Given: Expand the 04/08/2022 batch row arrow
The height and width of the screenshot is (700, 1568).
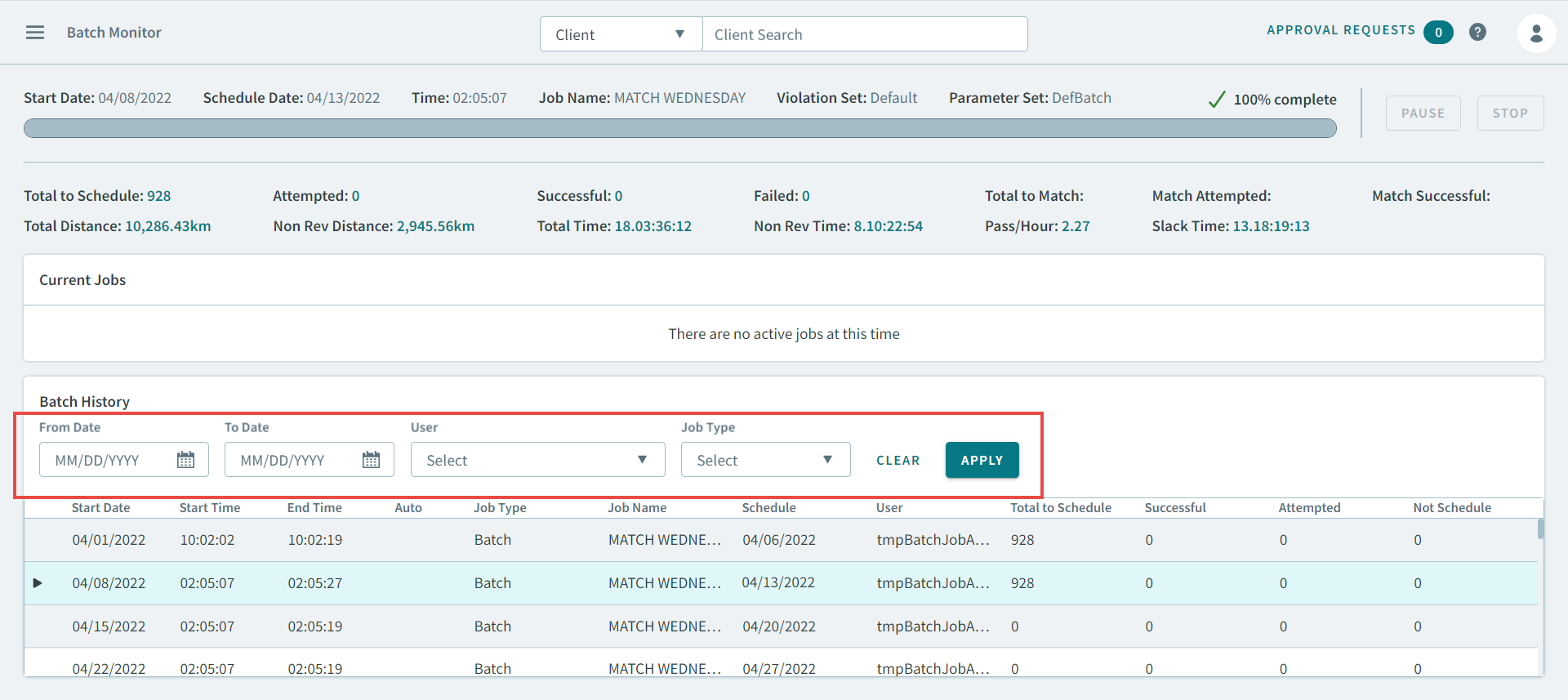Looking at the screenshot, I should coord(38,583).
